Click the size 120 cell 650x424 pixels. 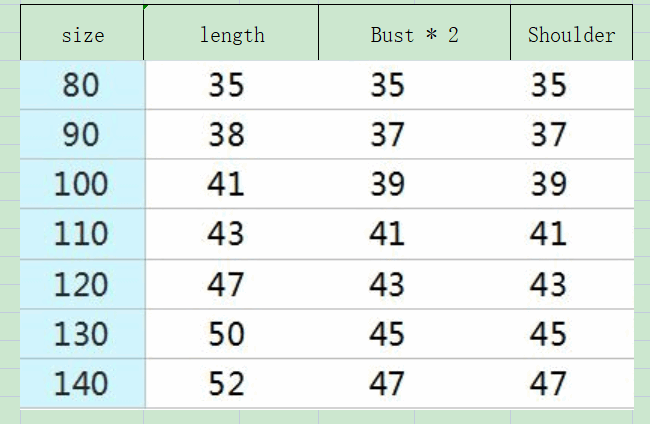(x=82, y=284)
